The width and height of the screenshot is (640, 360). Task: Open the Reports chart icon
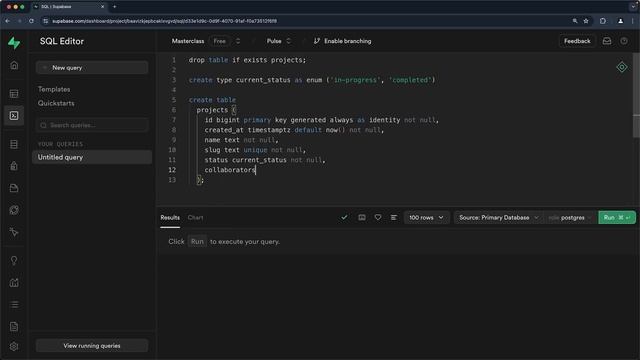(14, 282)
